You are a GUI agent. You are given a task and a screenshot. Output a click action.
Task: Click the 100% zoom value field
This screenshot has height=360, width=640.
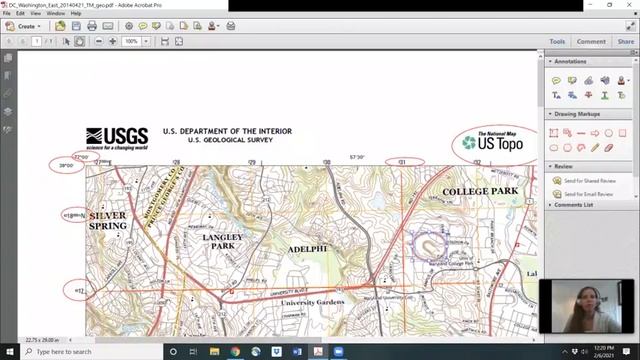point(131,41)
